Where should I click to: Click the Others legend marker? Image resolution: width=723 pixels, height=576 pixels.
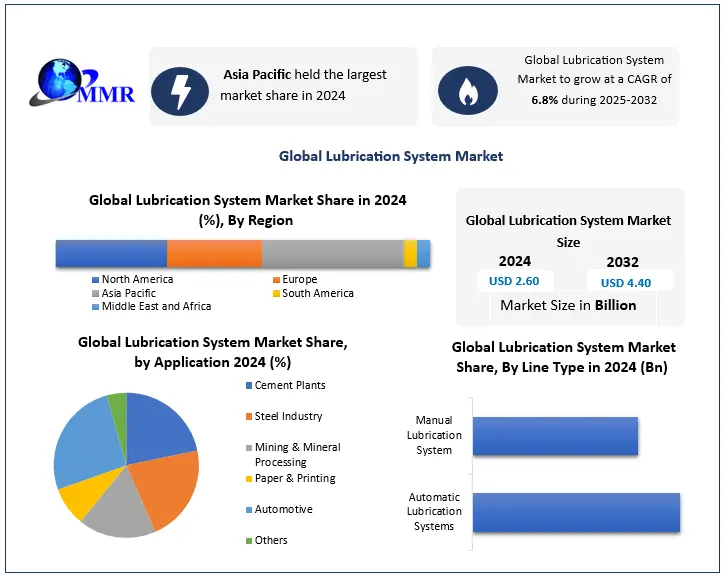click(x=247, y=540)
